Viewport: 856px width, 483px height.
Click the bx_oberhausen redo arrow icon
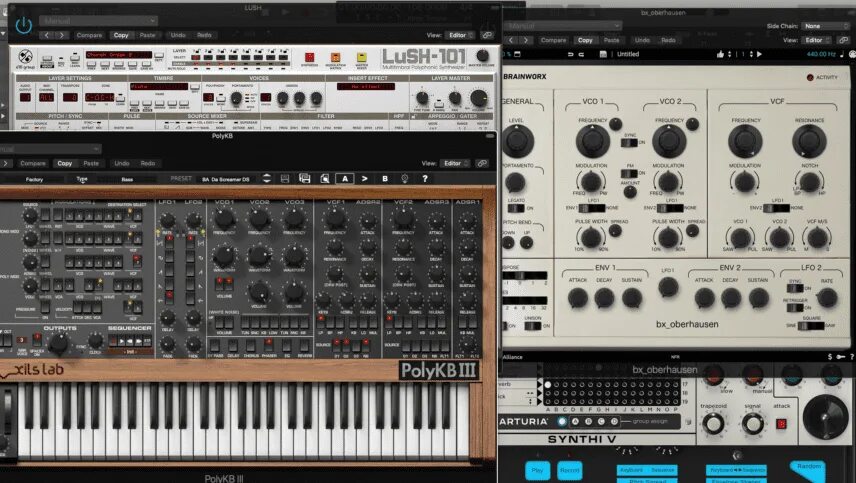(x=581, y=54)
